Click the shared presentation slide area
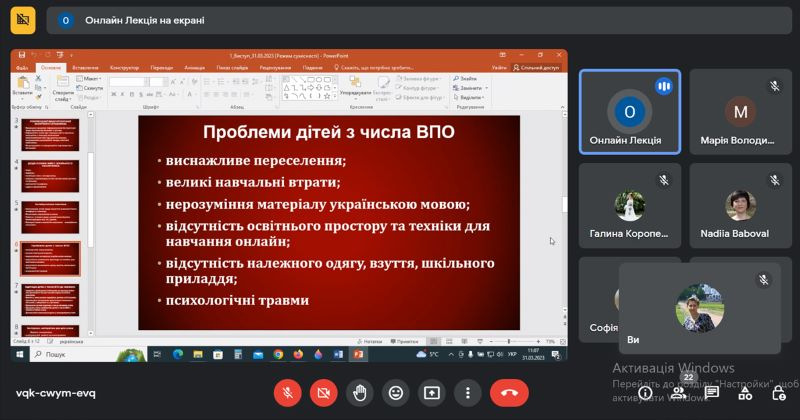This screenshot has width=800, height=420. [x=329, y=223]
